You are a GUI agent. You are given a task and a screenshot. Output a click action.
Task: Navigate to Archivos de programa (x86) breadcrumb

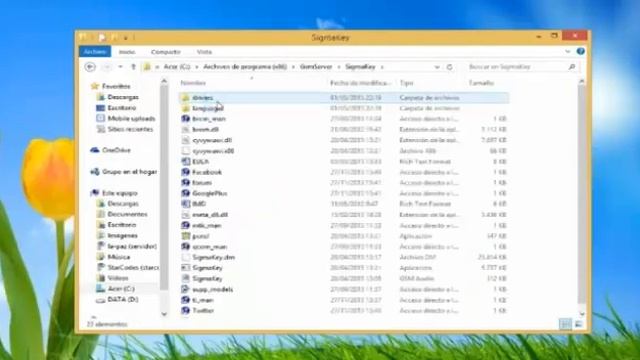click(x=245, y=67)
